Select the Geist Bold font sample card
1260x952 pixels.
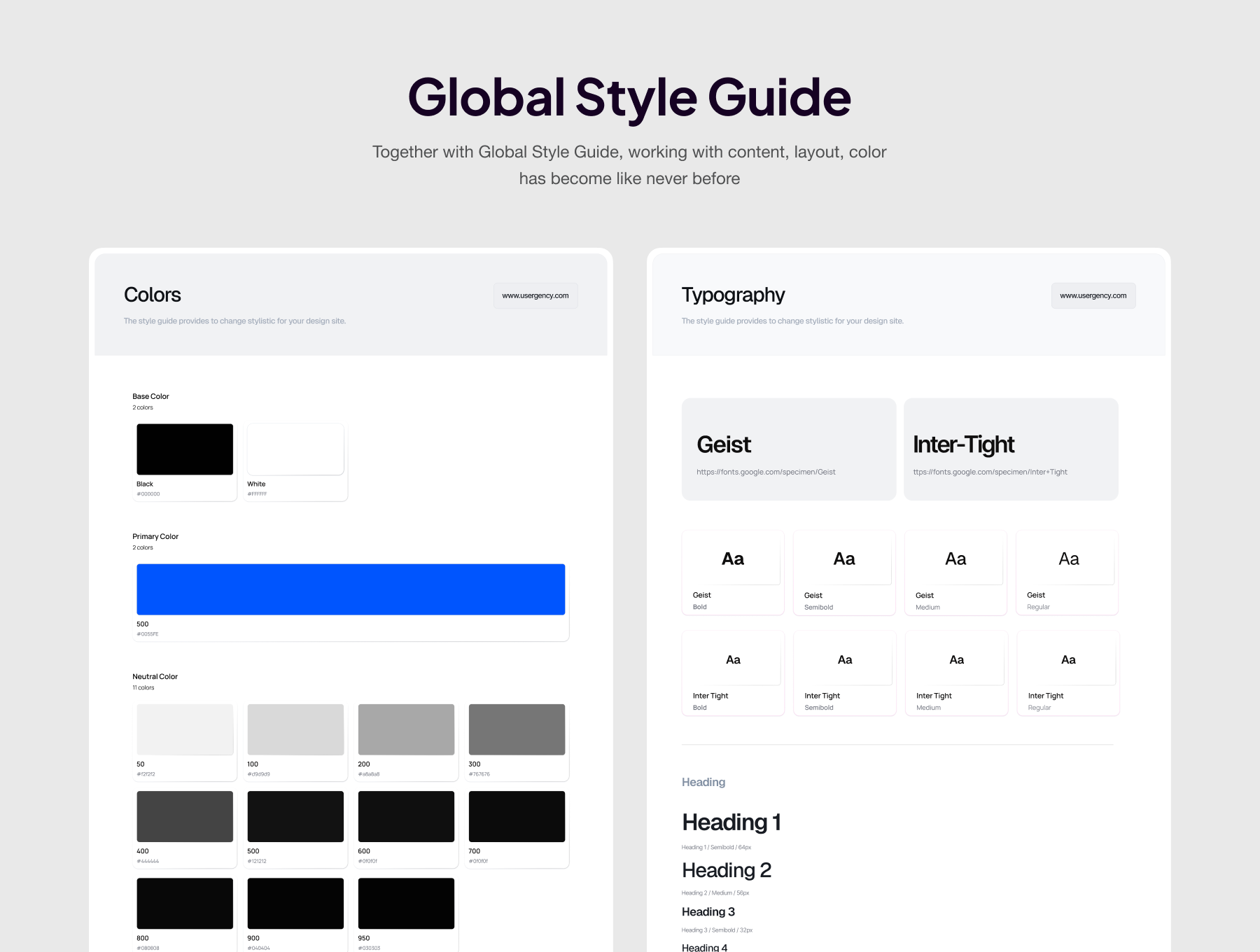coord(732,573)
